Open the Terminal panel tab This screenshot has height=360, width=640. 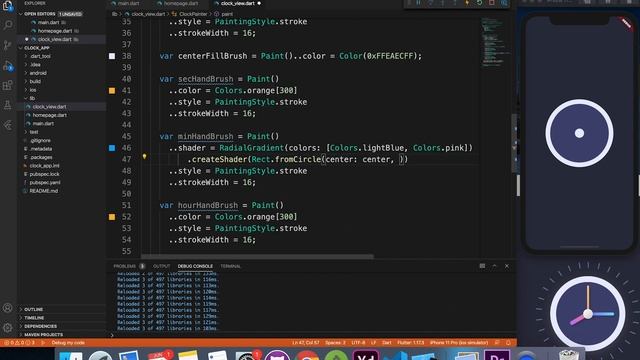point(231,266)
